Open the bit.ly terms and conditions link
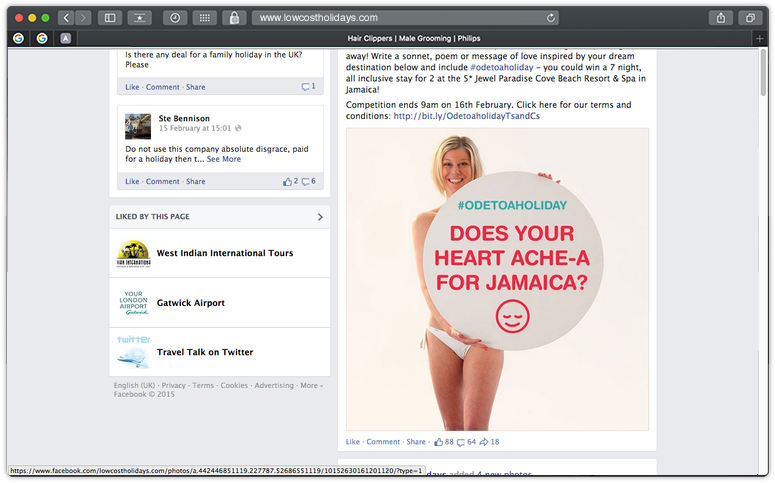The height and width of the screenshot is (483, 775). [x=467, y=116]
